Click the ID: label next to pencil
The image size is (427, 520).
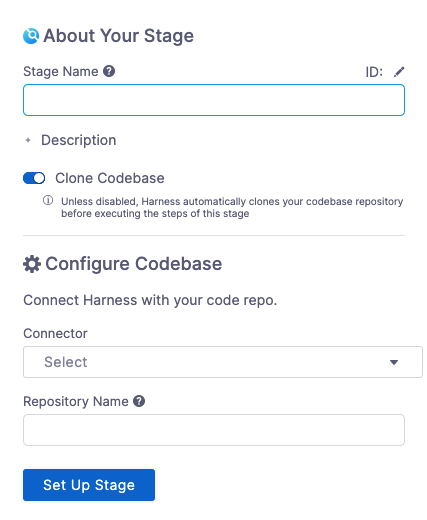(374, 72)
